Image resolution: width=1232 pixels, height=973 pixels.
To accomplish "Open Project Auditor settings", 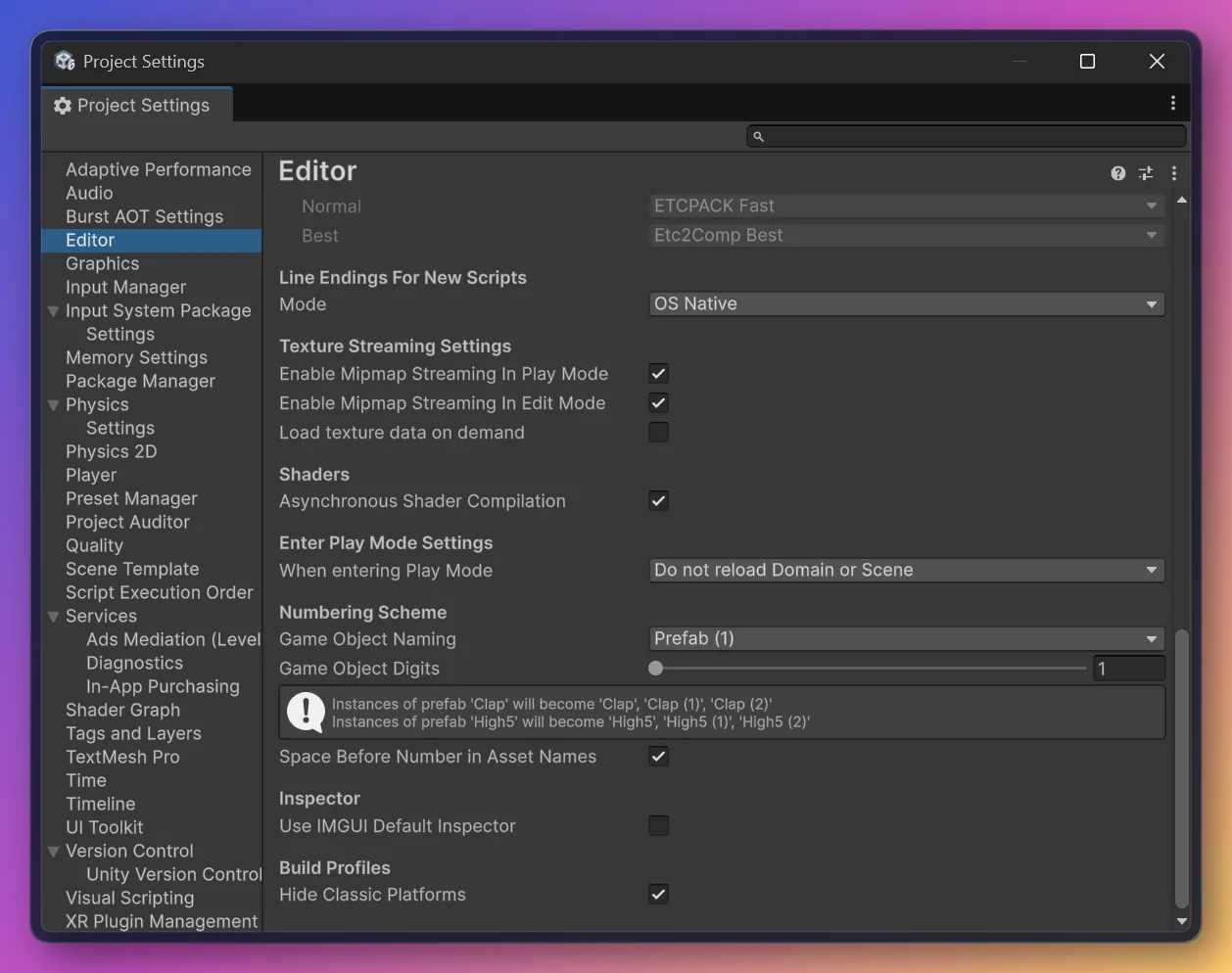I will [128, 522].
